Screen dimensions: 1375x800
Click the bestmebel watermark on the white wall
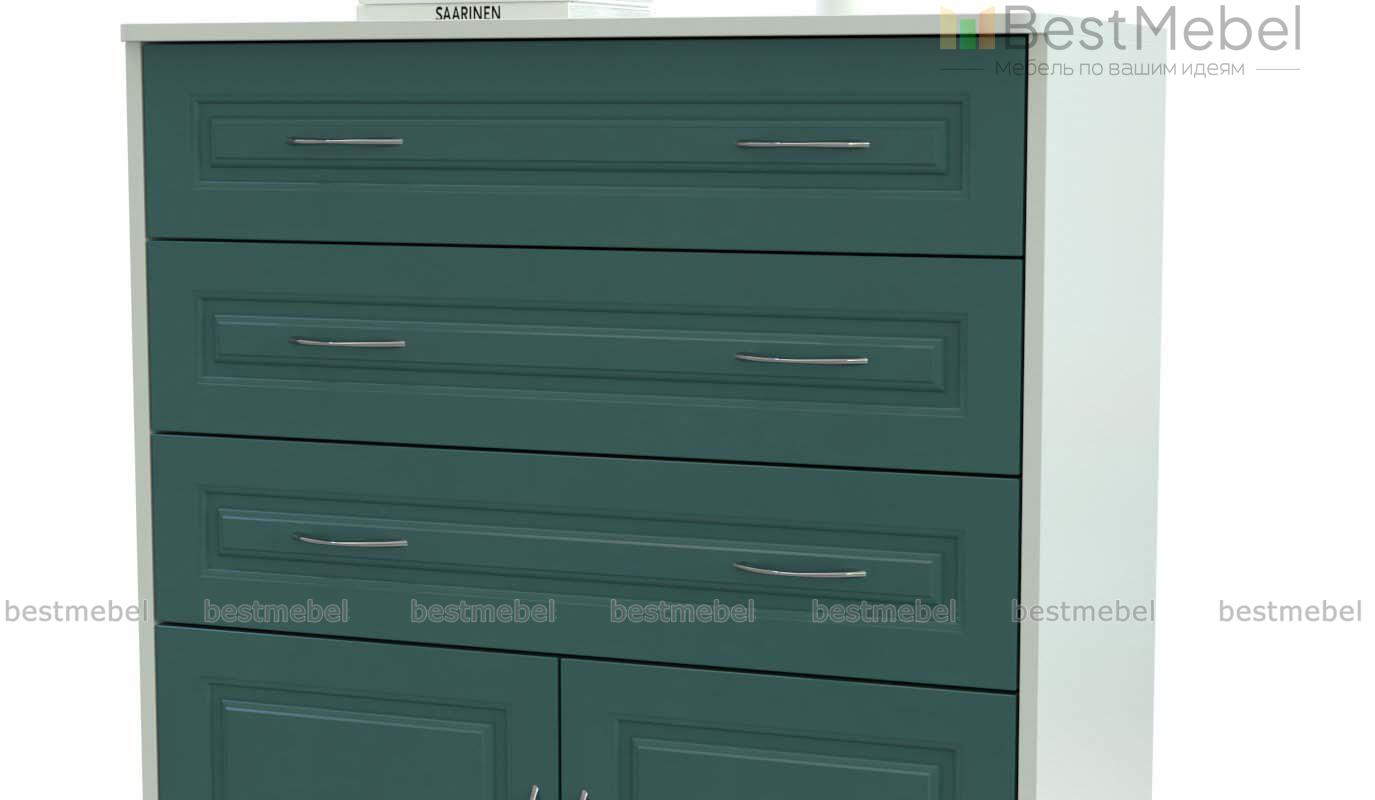coord(1289,611)
